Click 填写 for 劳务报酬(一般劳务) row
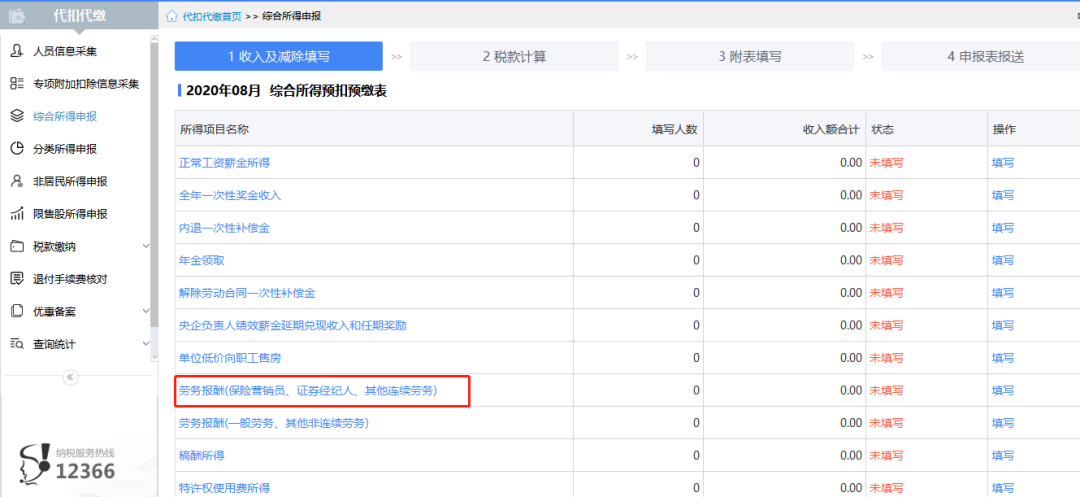The width and height of the screenshot is (1080, 497). point(1003,423)
